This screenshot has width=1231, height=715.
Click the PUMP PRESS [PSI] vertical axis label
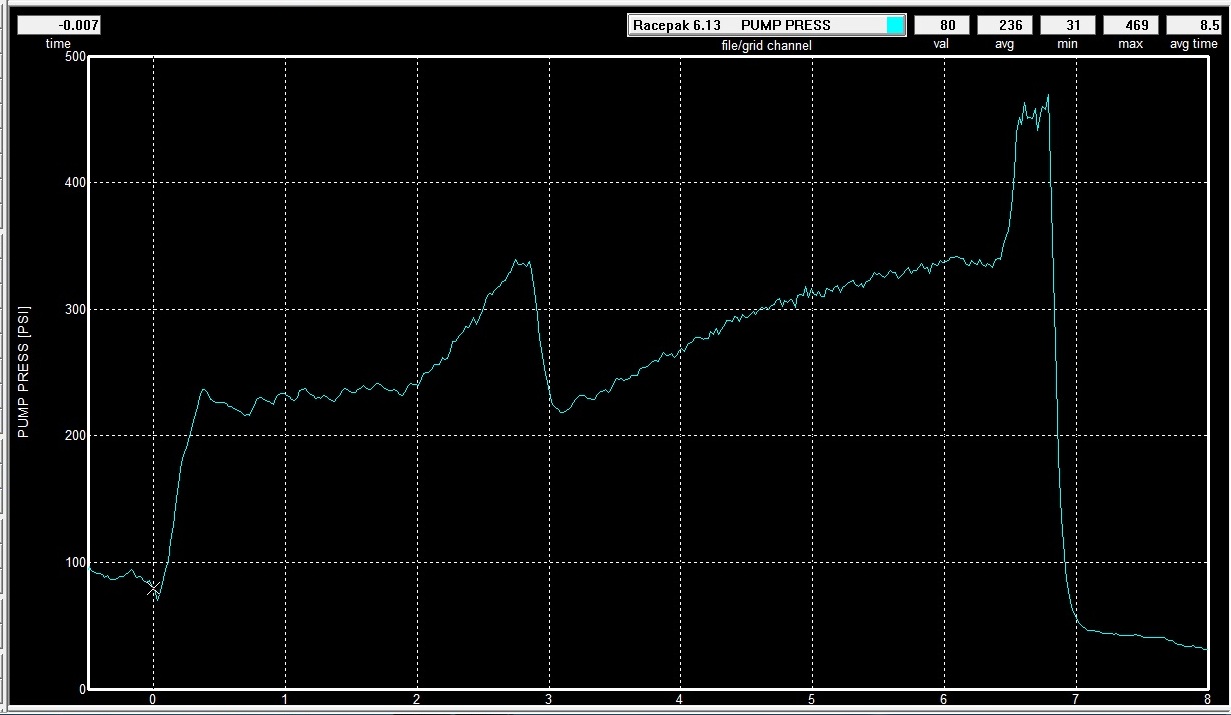click(23, 373)
